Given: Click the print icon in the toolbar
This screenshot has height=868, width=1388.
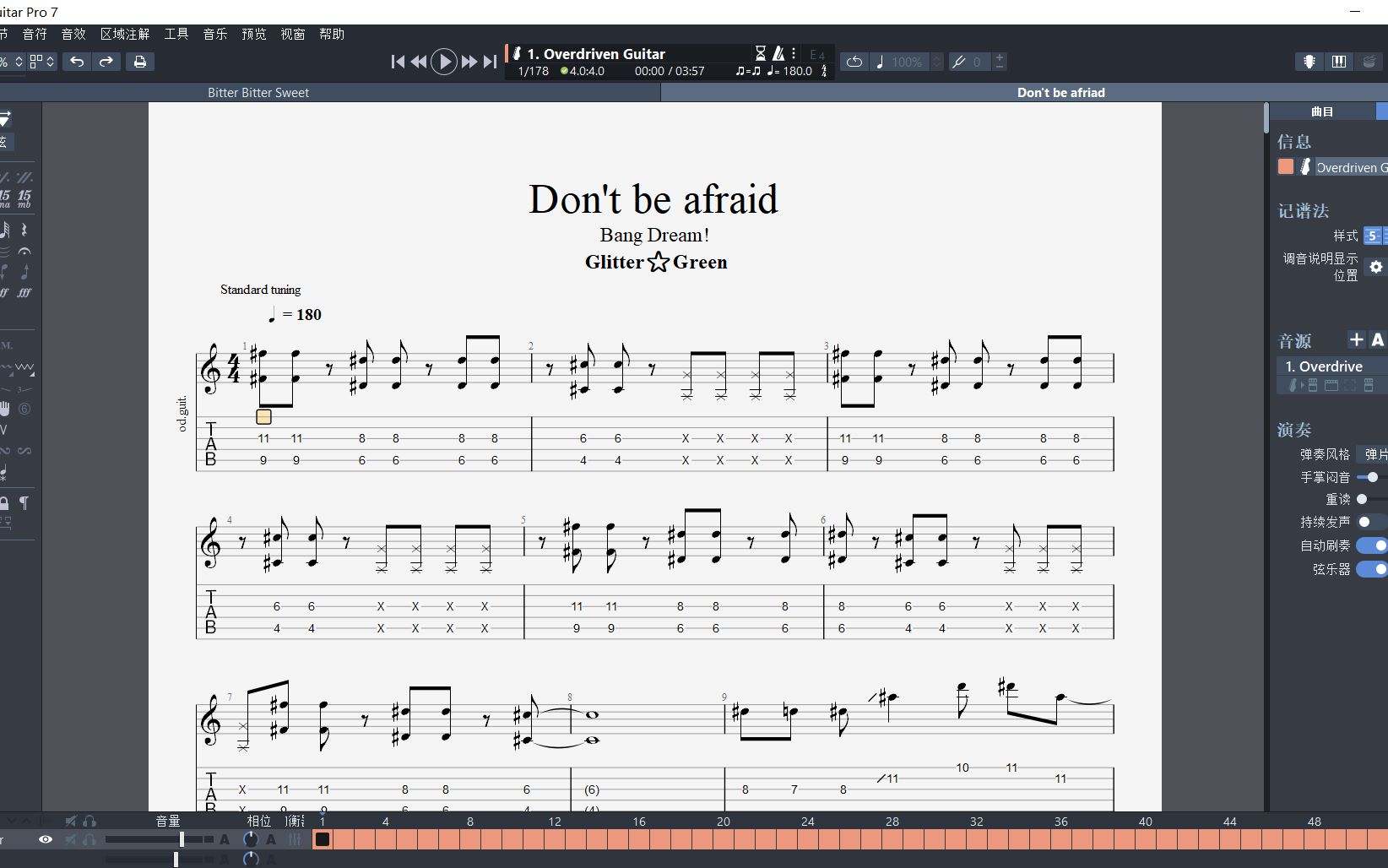Looking at the screenshot, I should pyautogui.click(x=141, y=61).
